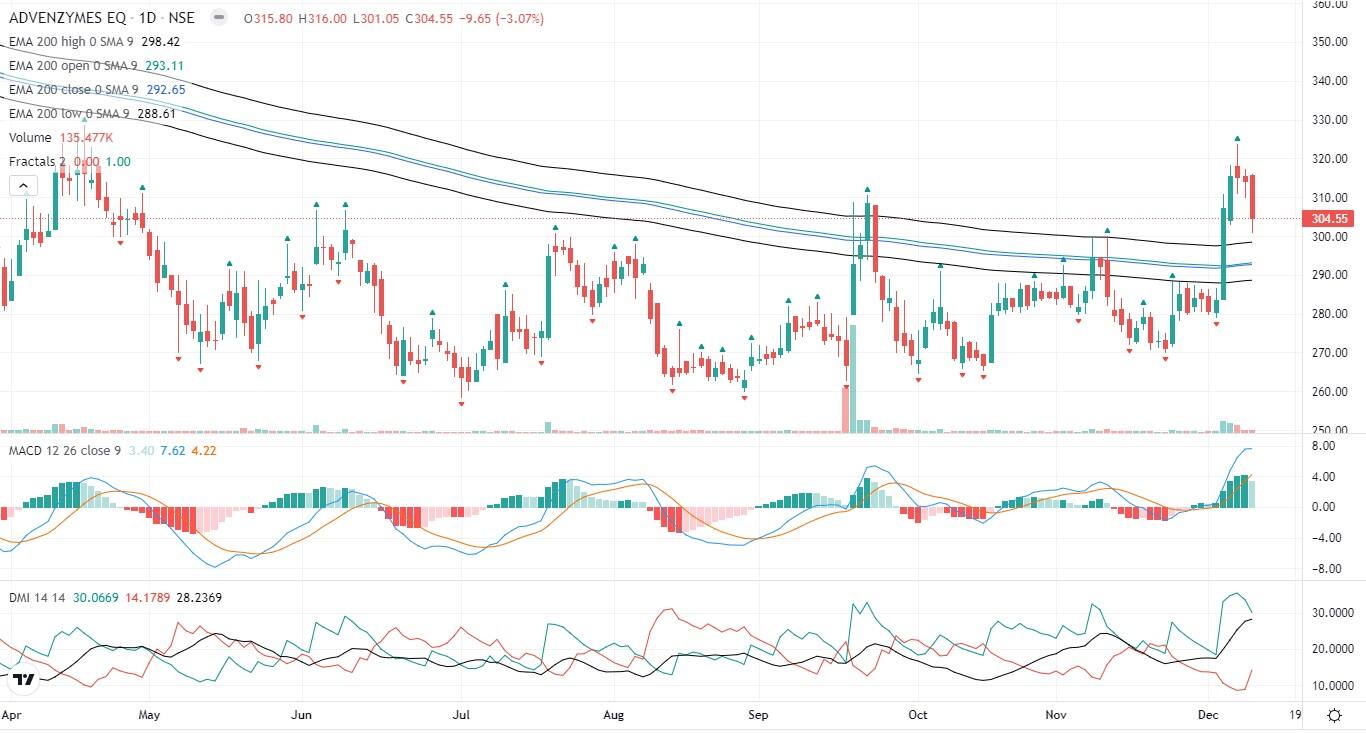Click the "Nov" label on the time axis
The image size is (1366, 733).
coord(1056,715)
